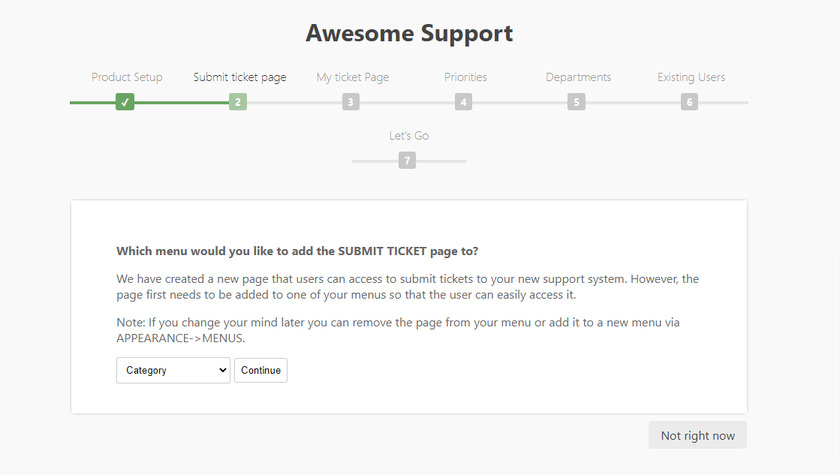The image size is (840, 475).
Task: Select step 5 Departments marker
Action: point(576,102)
